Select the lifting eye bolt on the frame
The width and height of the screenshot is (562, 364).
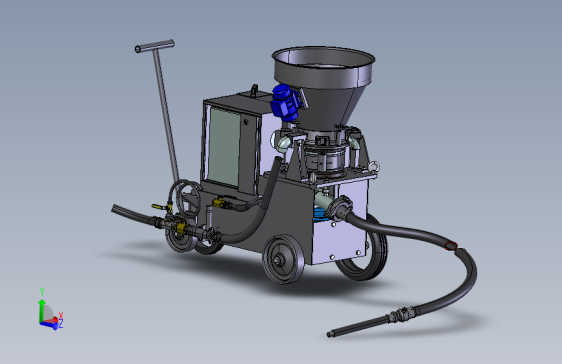click(374, 166)
